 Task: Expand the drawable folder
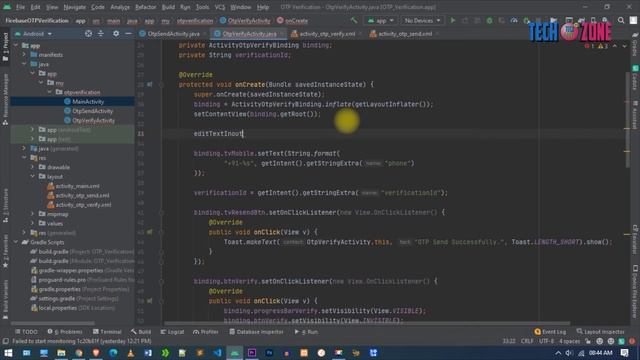coord(33,167)
